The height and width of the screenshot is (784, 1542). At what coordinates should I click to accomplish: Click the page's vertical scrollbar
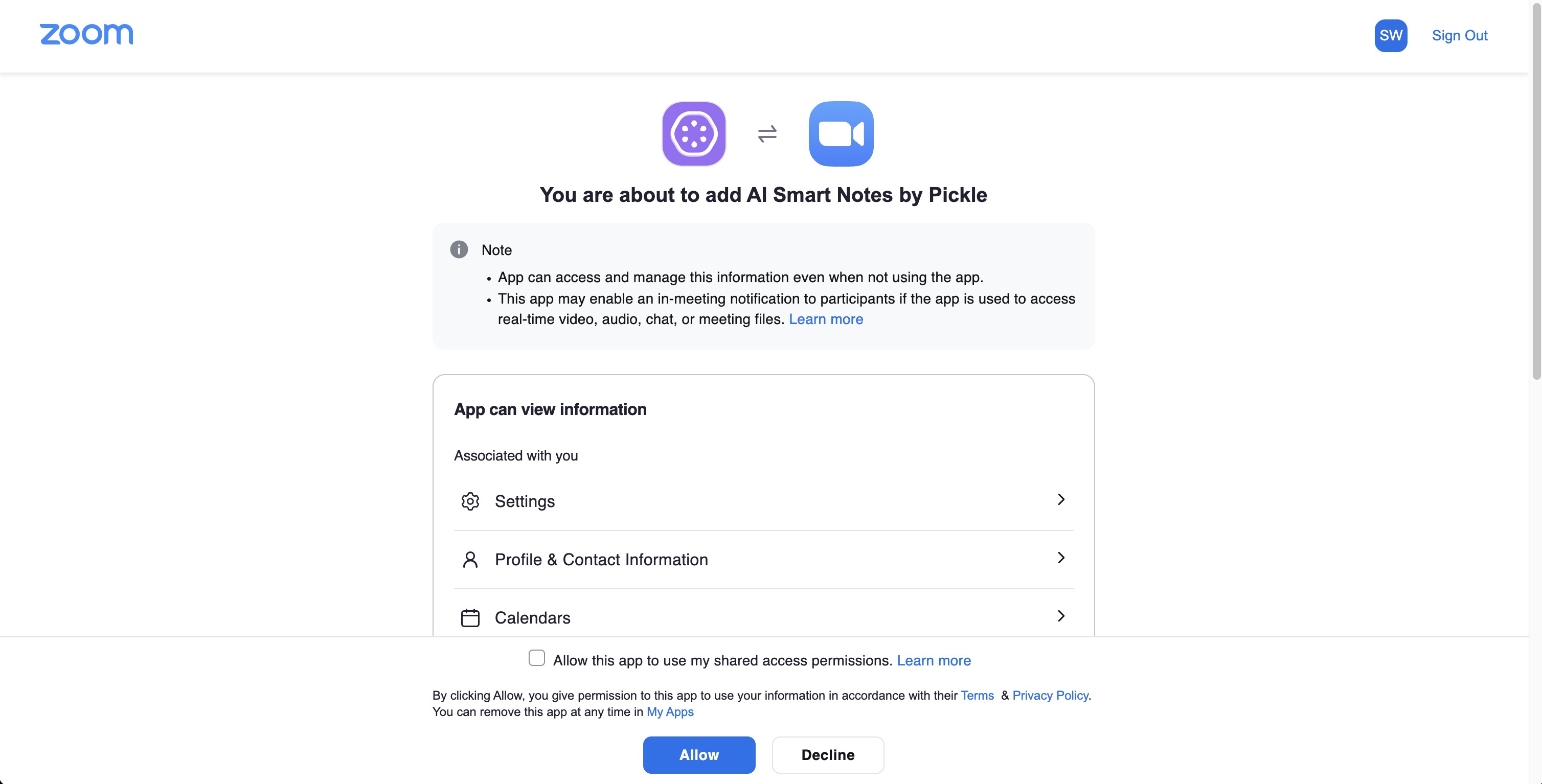(x=1536, y=192)
